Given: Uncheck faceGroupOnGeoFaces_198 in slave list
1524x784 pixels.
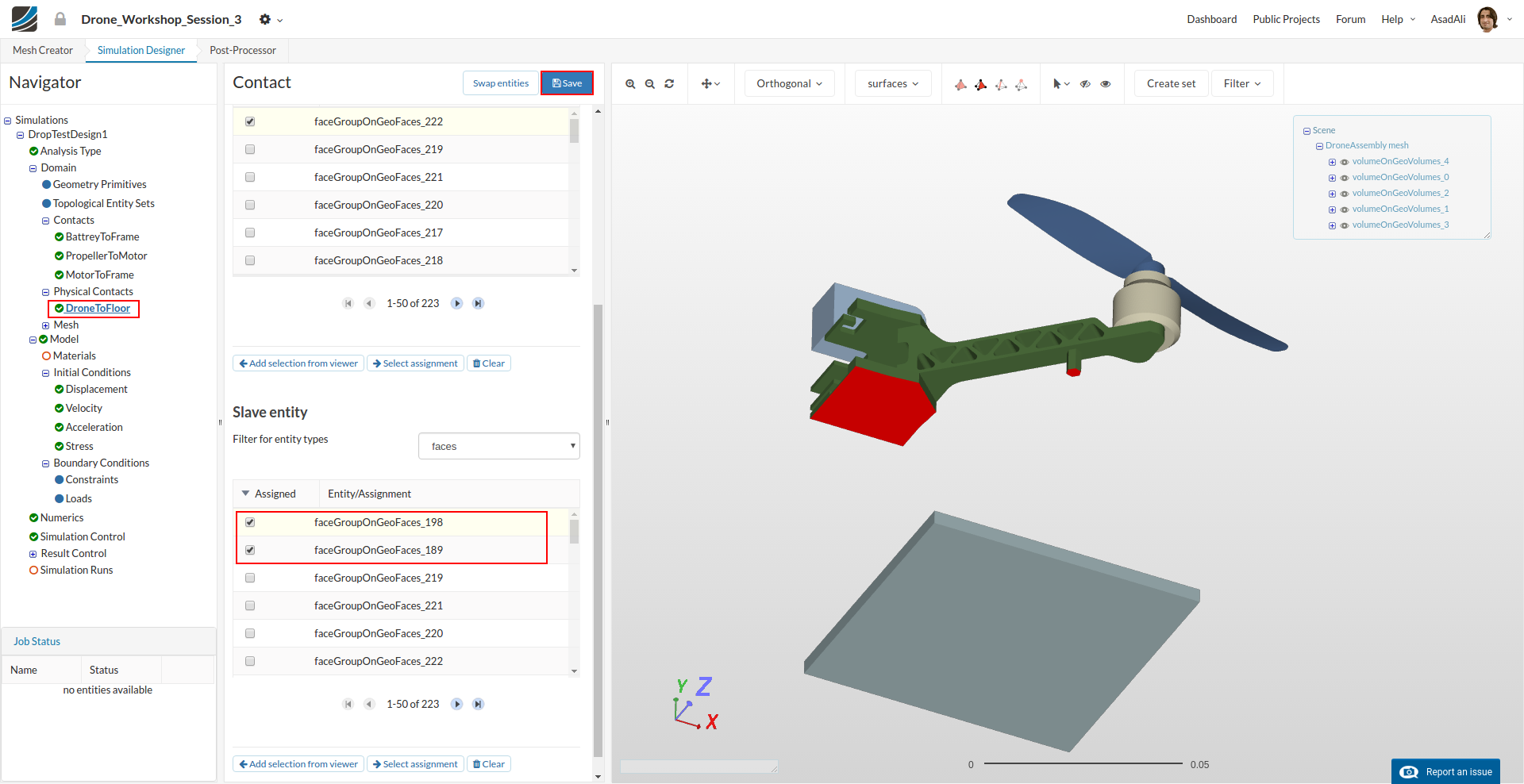Looking at the screenshot, I should 250,522.
